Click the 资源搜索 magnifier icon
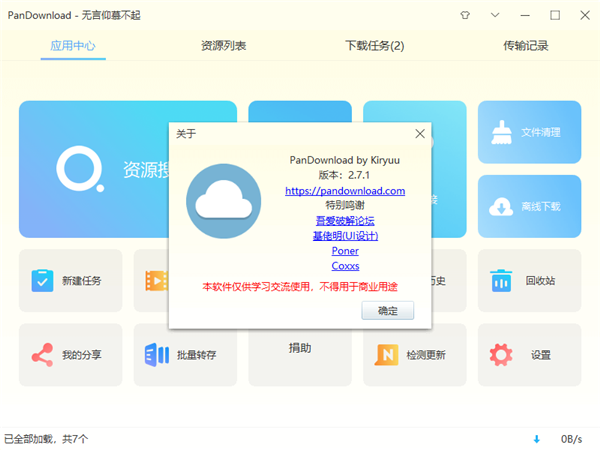Image resolution: width=600 pixels, height=450 pixels. pos(80,169)
